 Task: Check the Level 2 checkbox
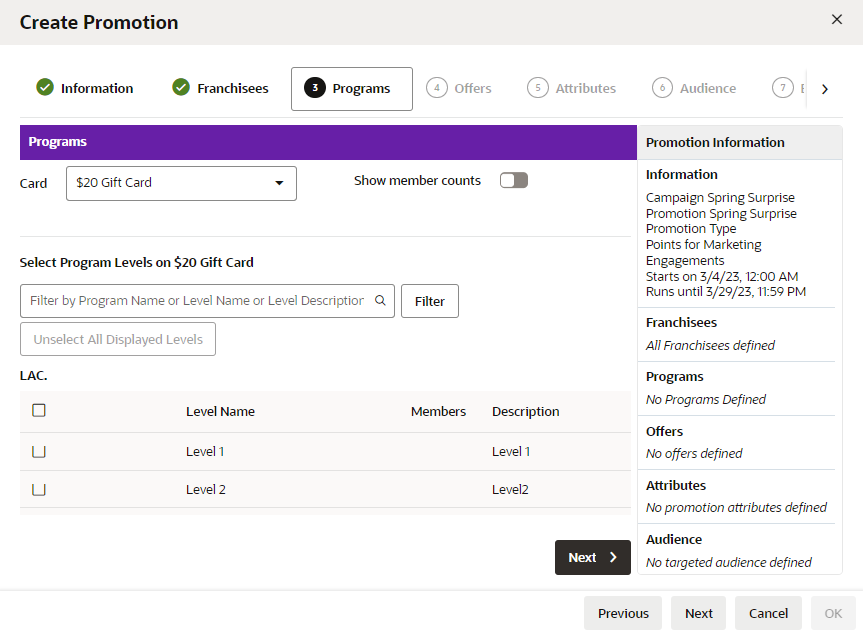39,489
